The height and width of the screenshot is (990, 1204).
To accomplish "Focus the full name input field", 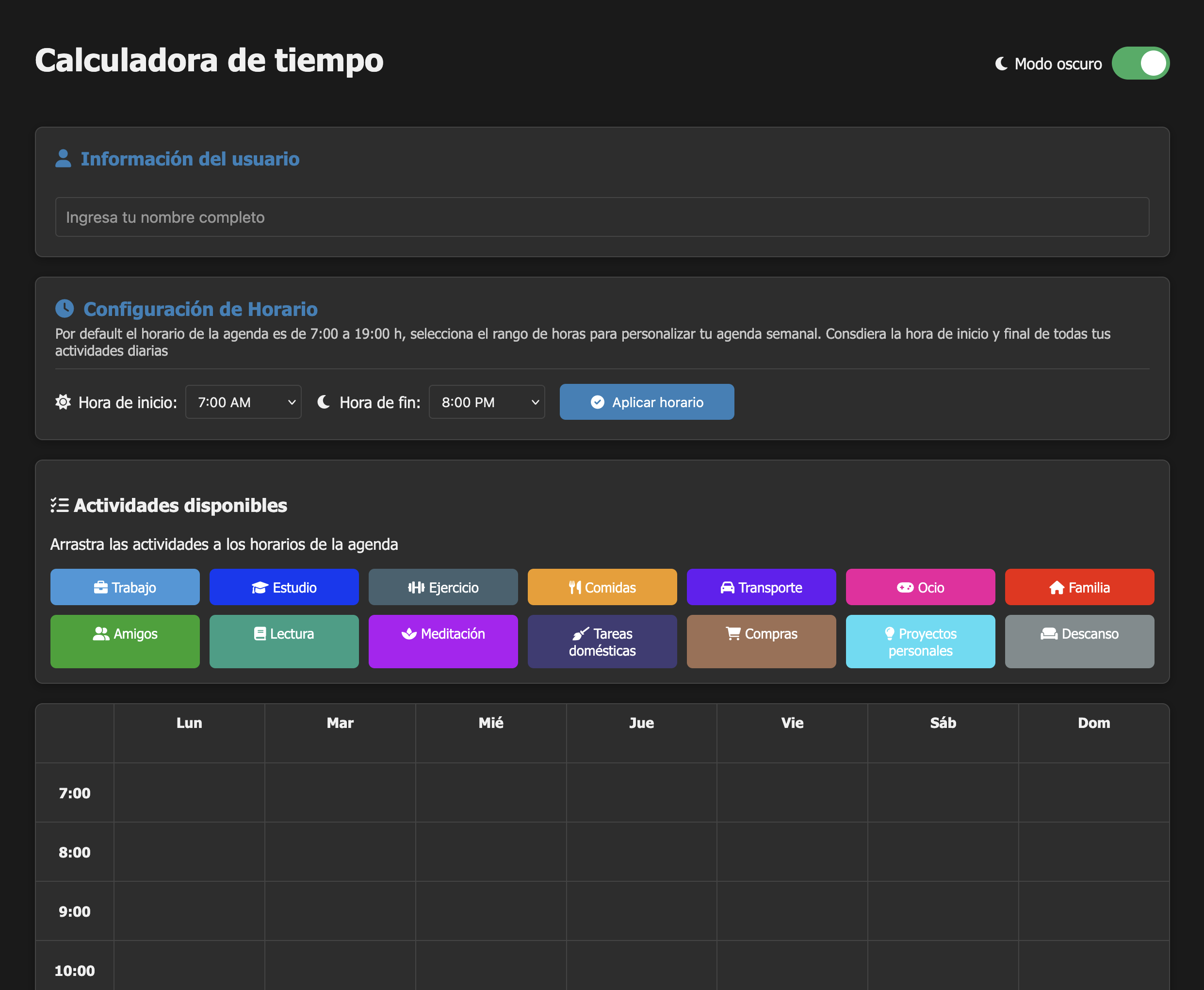I will (x=602, y=217).
